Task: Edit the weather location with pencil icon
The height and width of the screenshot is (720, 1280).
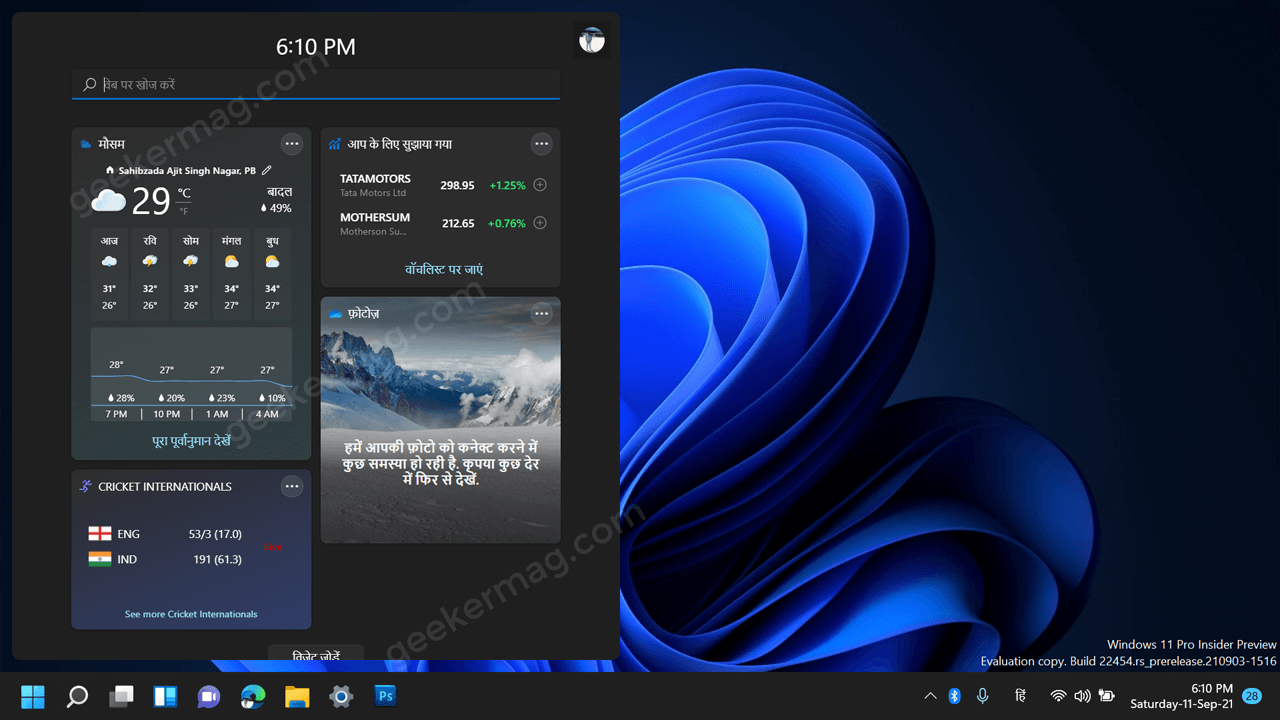Action: 266,171
